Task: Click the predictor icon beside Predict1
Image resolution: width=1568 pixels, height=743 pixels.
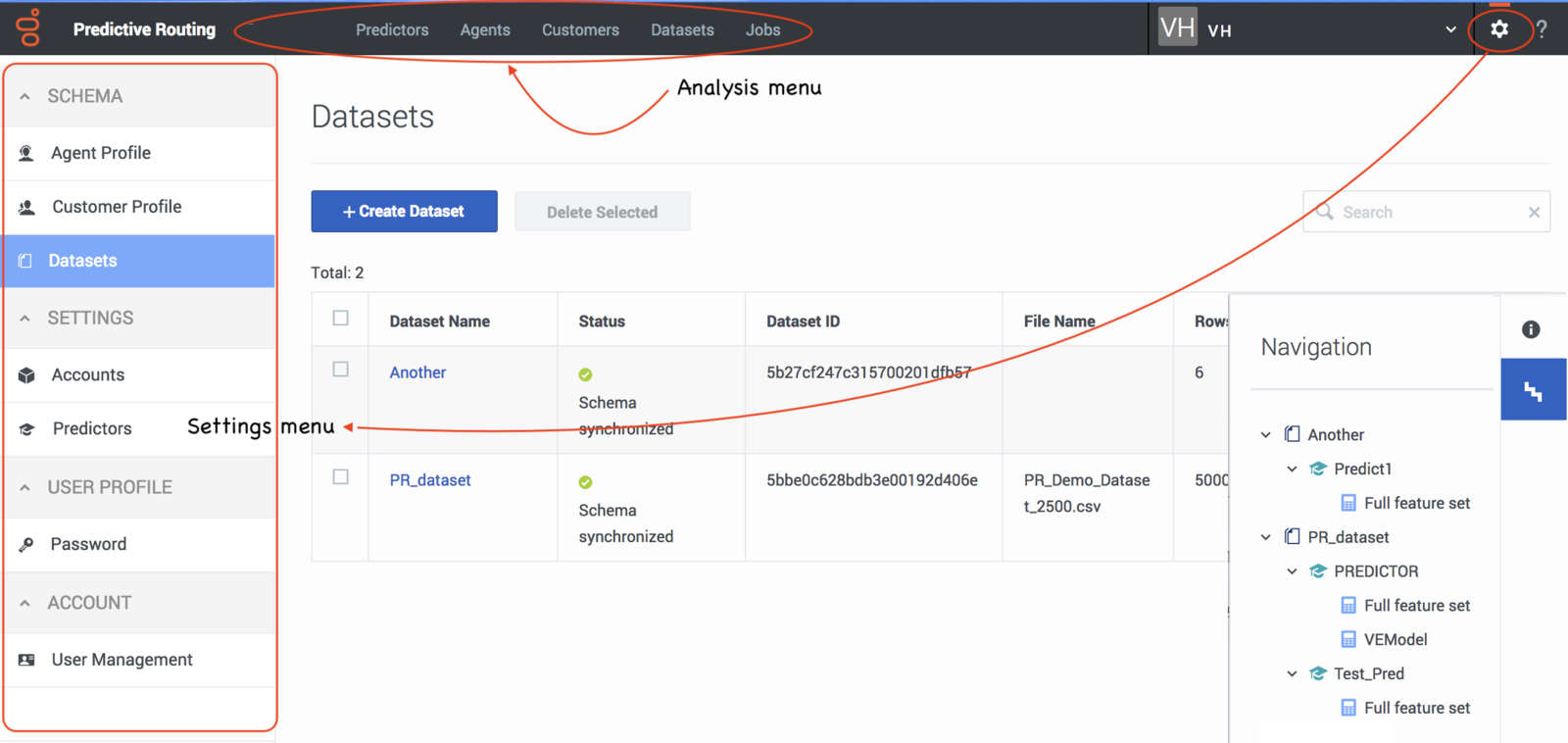Action: tap(1318, 469)
